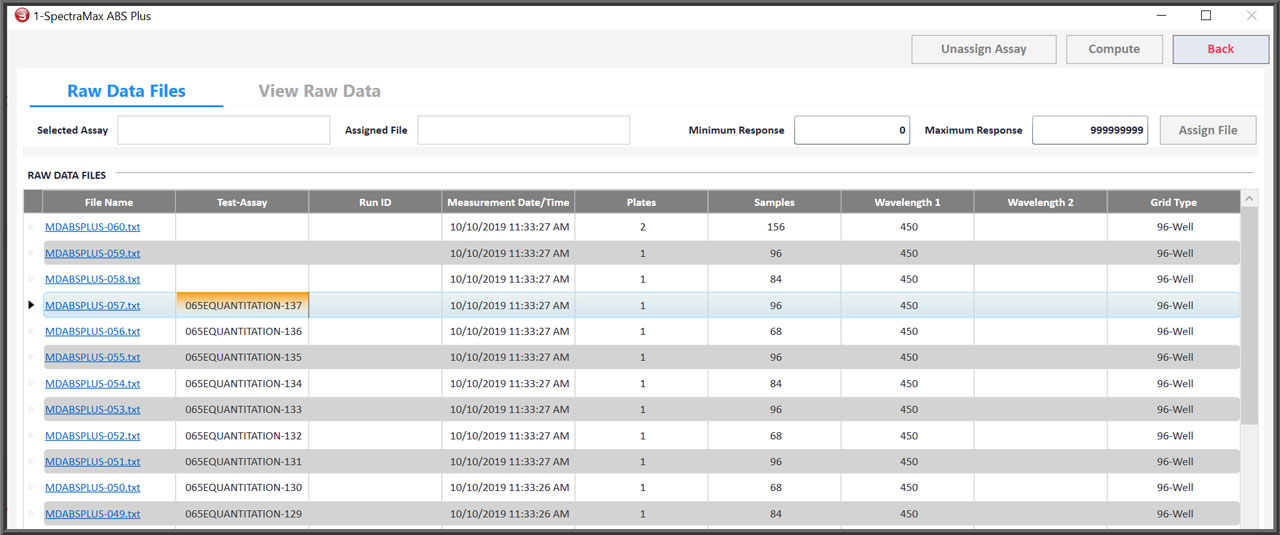The height and width of the screenshot is (535, 1280).
Task: Maximize the SpectraMax ABS Plus window
Action: 1206,16
